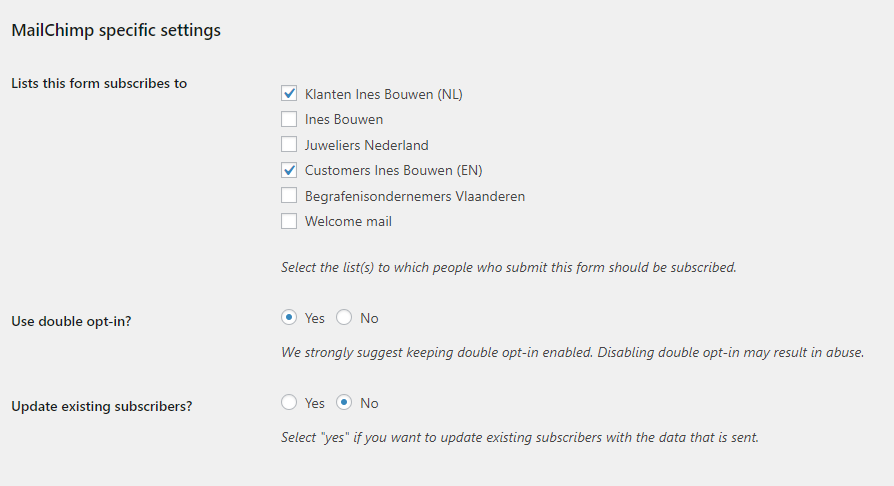The image size is (894, 486).
Task: Click the Customers Ines Bouwen (EN) label
Action: [393, 171]
